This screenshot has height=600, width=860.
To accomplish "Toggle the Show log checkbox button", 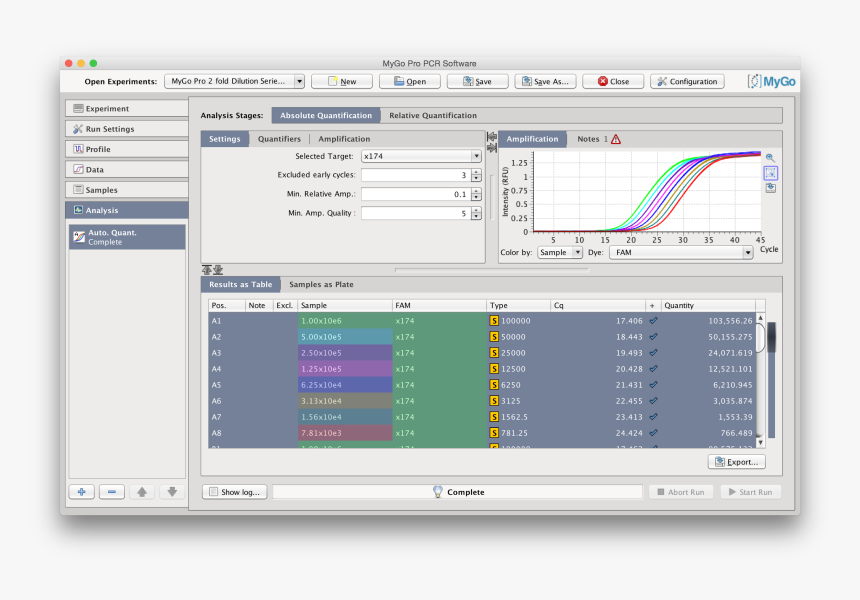I will pos(235,492).
